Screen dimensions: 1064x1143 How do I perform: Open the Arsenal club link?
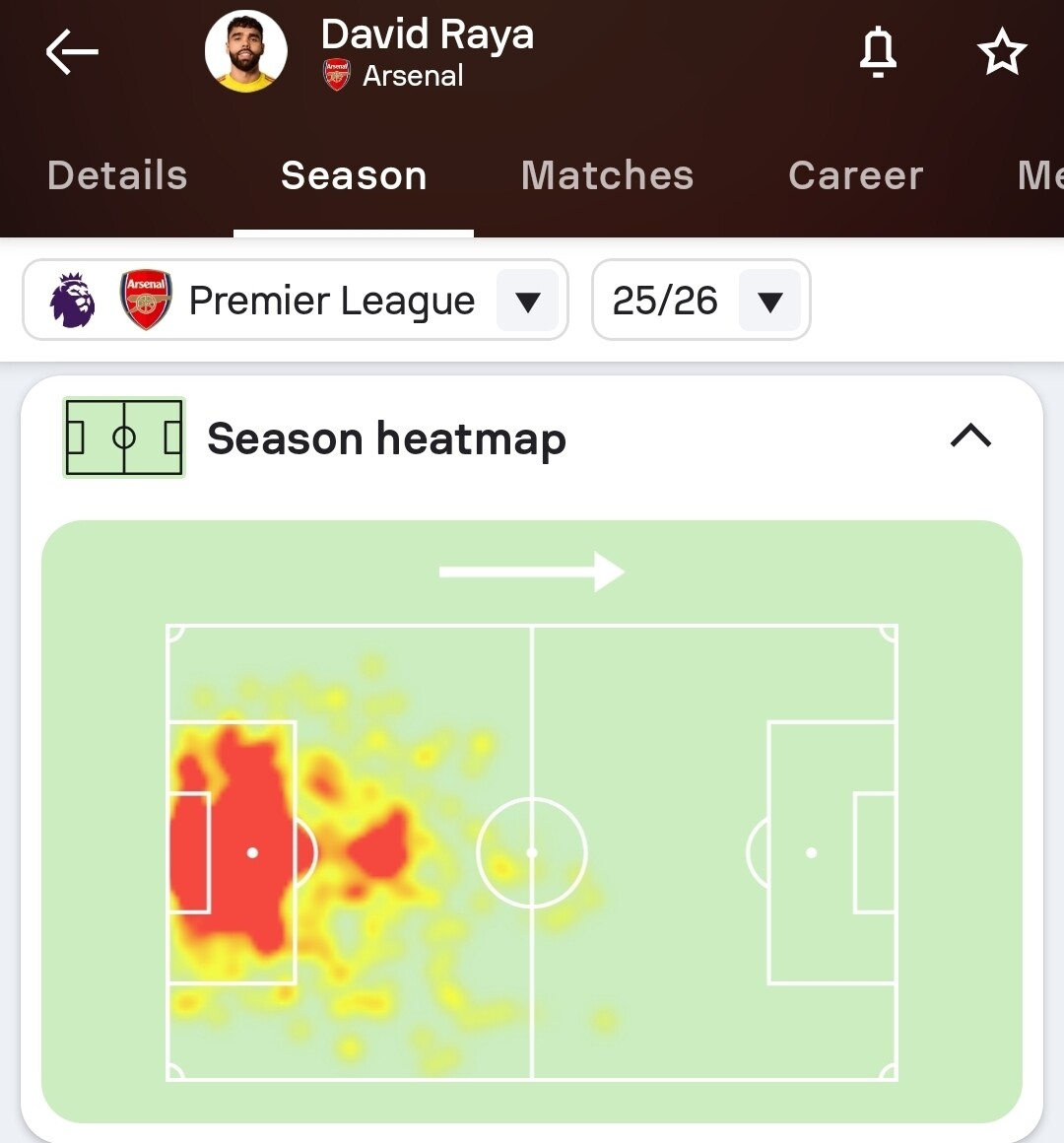point(413,76)
